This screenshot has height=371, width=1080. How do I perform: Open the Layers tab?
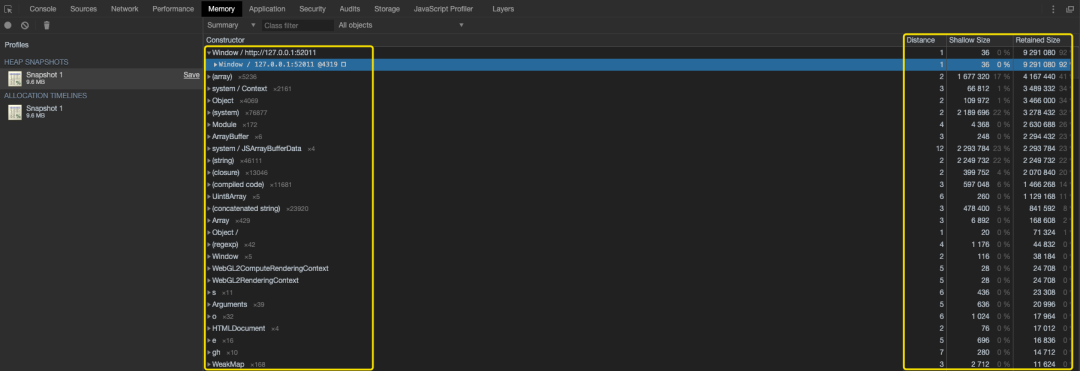pyautogui.click(x=503, y=9)
